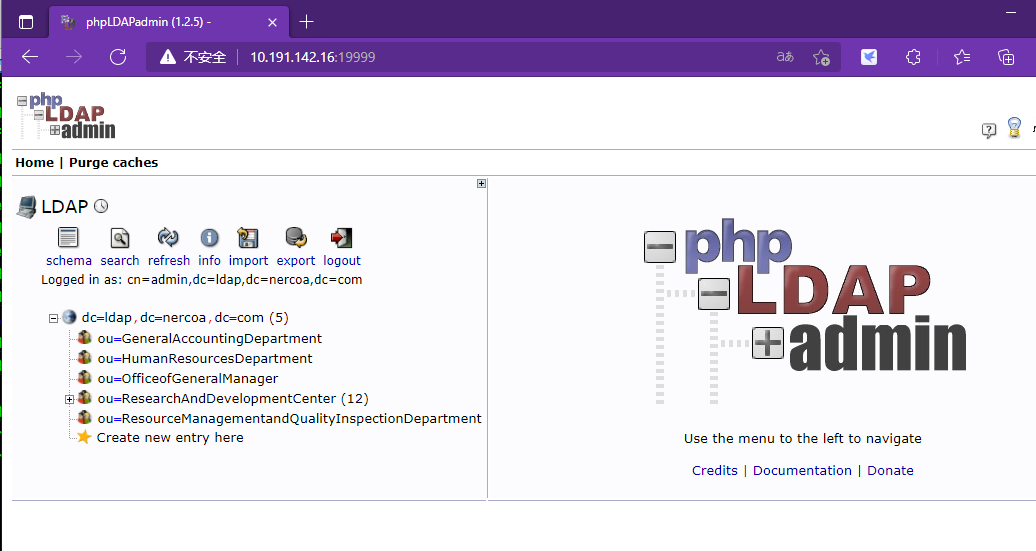The width and height of the screenshot is (1036, 551).
Task: Go back with the browser arrow
Action: (30, 57)
